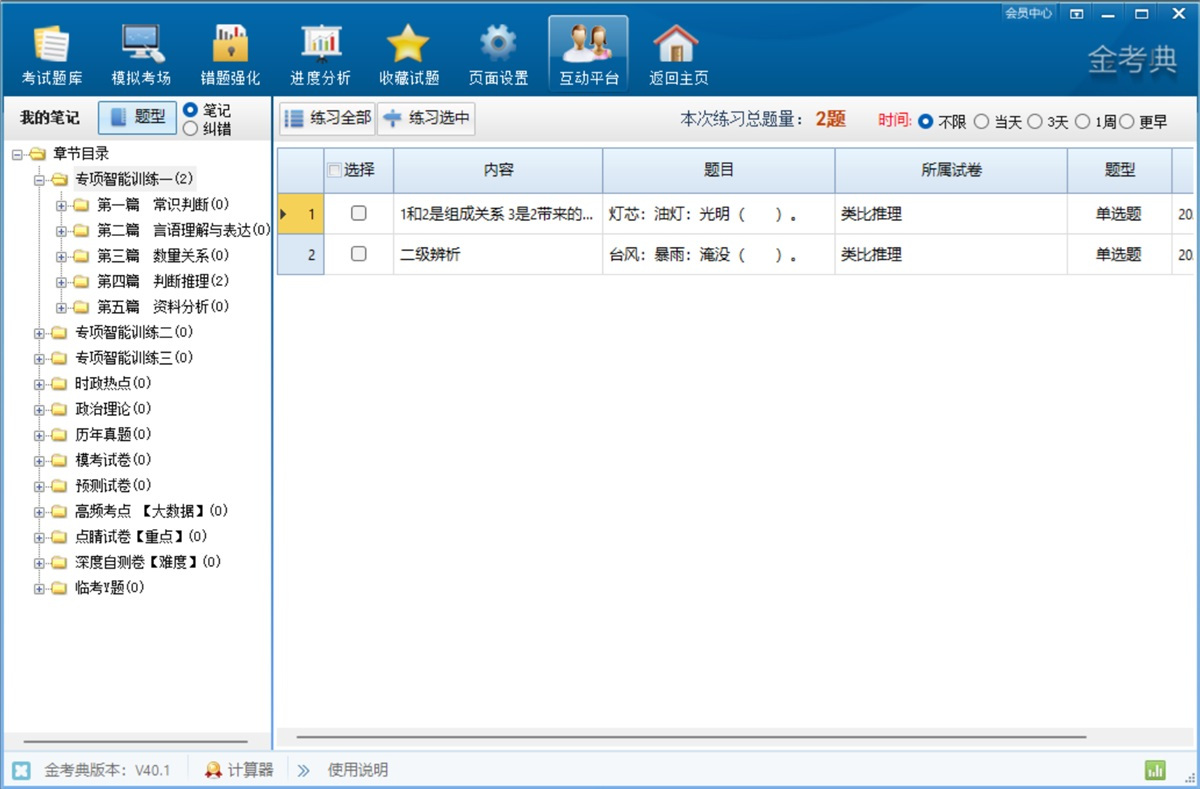Select the 纠错 radio button
This screenshot has width=1200, height=789.
point(190,128)
